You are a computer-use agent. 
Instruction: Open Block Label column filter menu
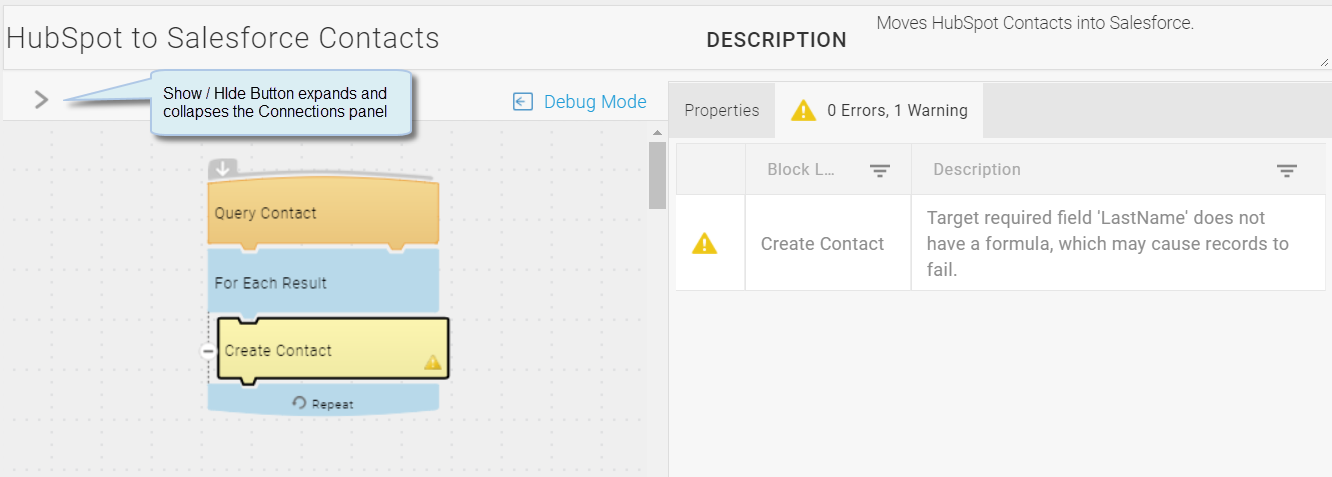pos(879,171)
